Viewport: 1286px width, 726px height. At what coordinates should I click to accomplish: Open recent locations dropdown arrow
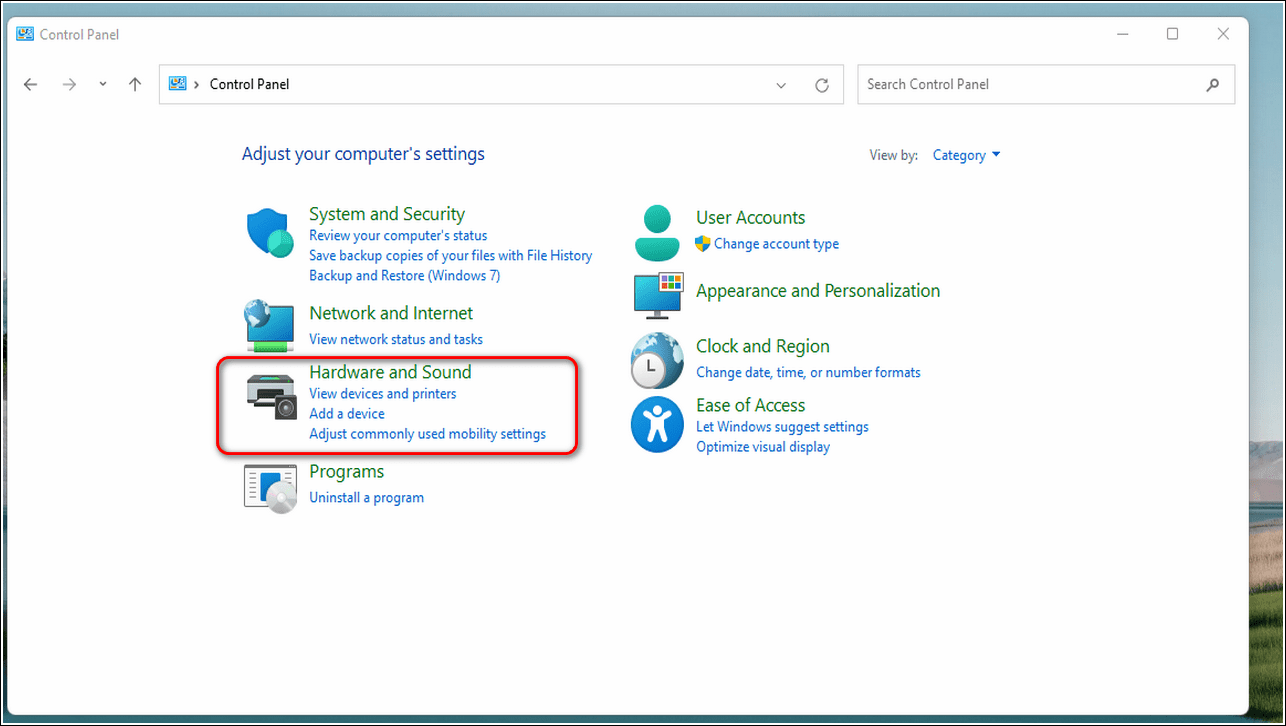coord(103,85)
